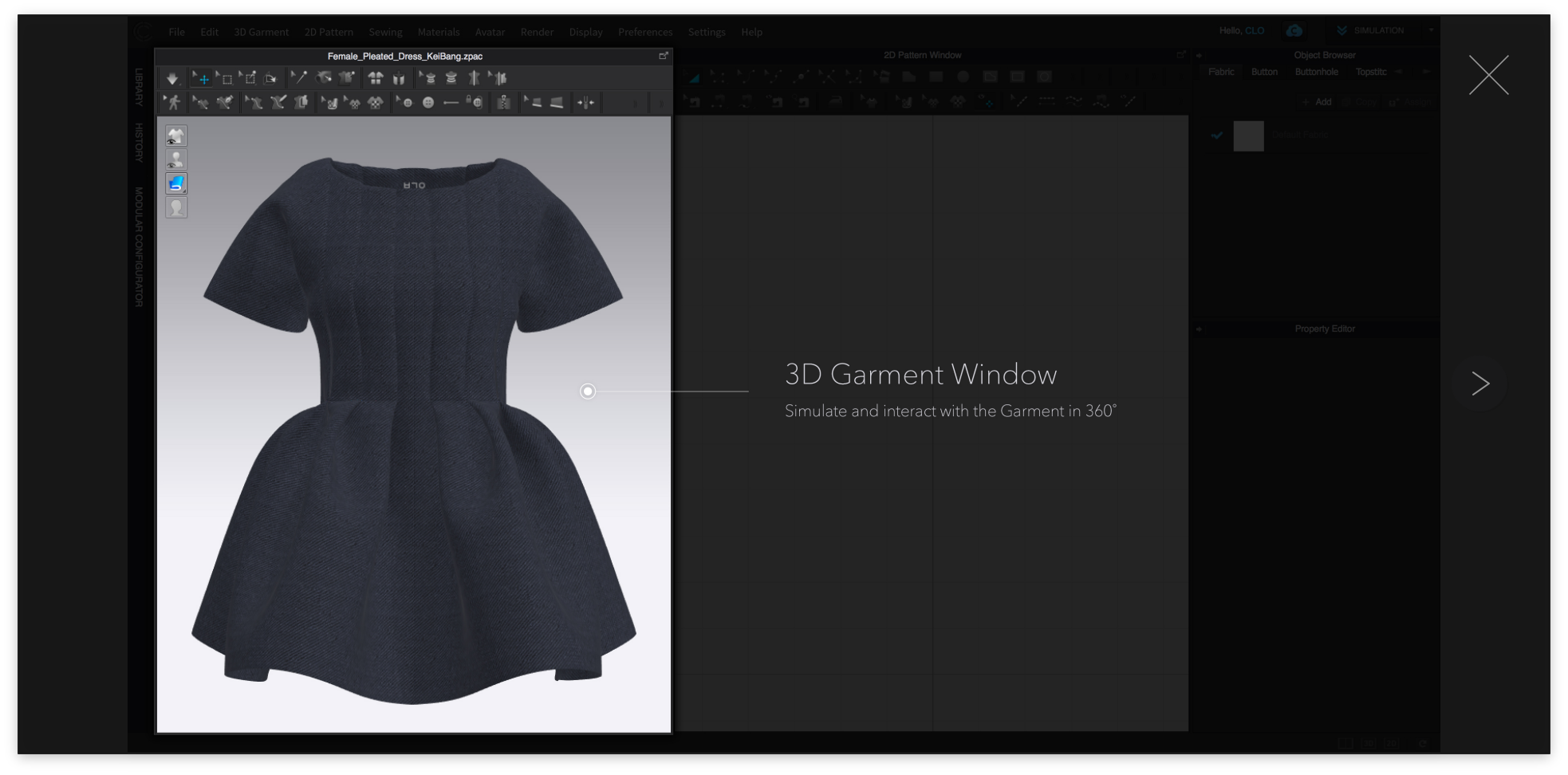
Task: Go to next tutorial slide arrow
Action: 1481,384
